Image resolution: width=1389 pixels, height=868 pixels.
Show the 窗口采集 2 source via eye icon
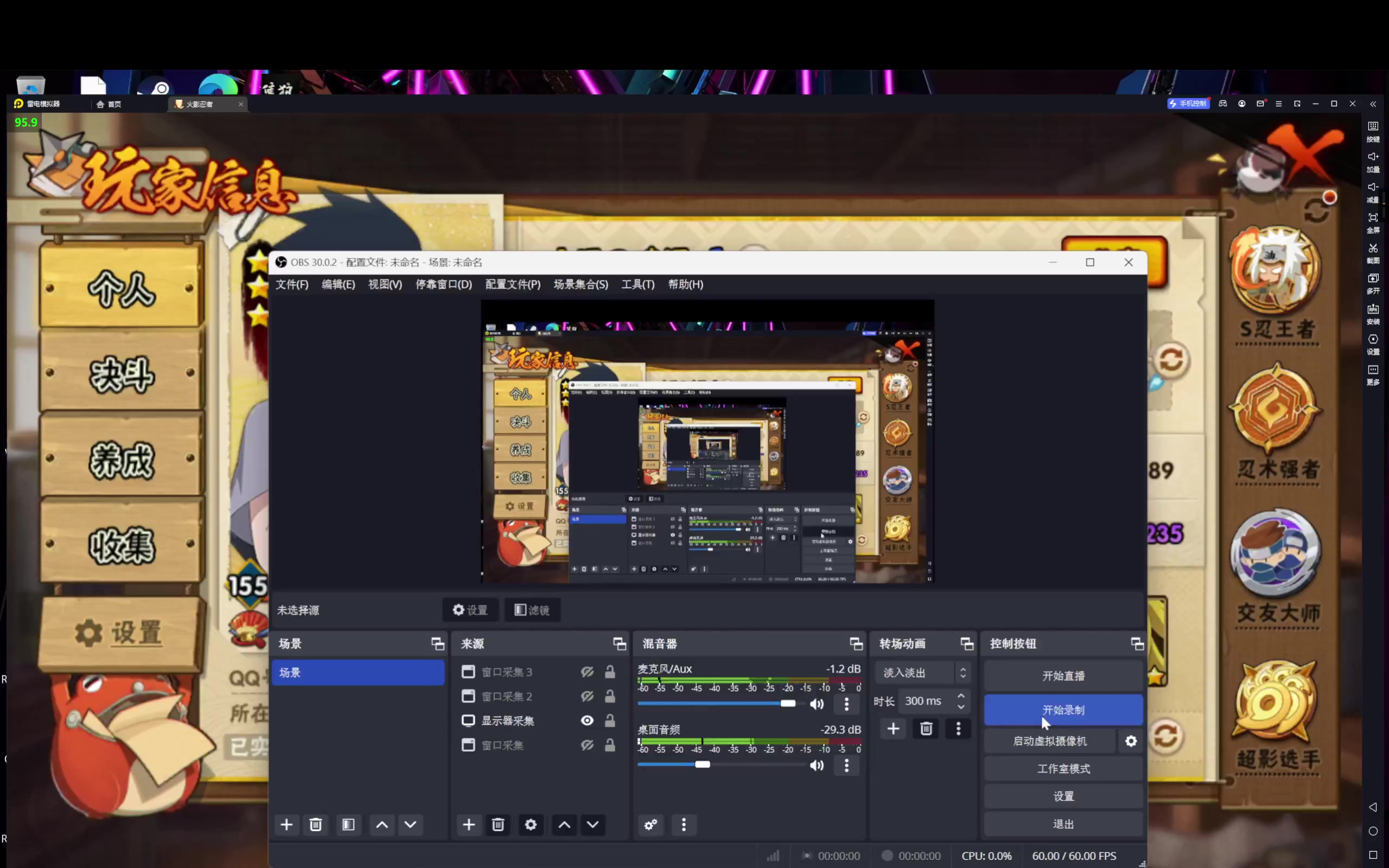pyautogui.click(x=587, y=697)
